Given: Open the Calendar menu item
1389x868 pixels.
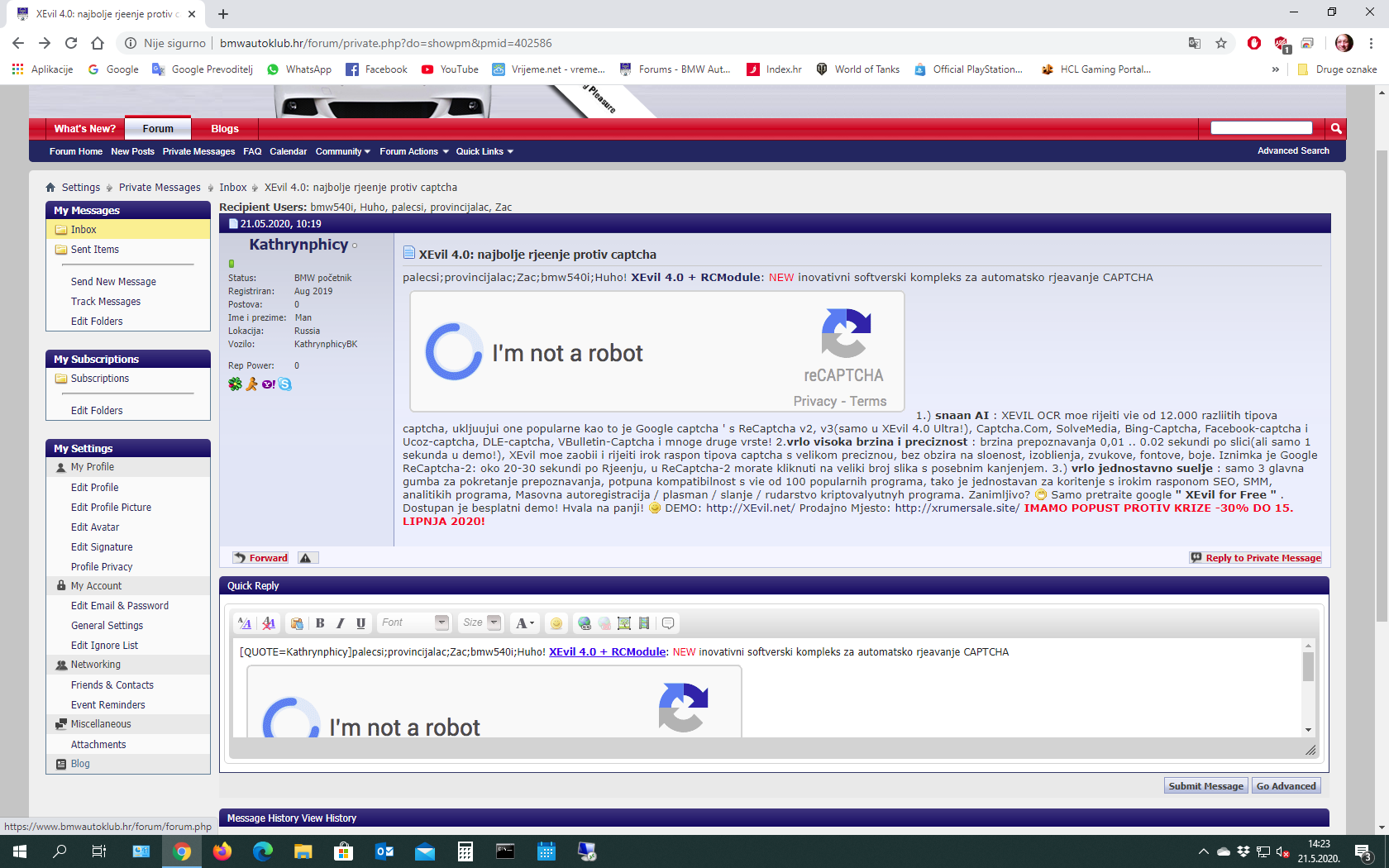Looking at the screenshot, I should coord(288,151).
